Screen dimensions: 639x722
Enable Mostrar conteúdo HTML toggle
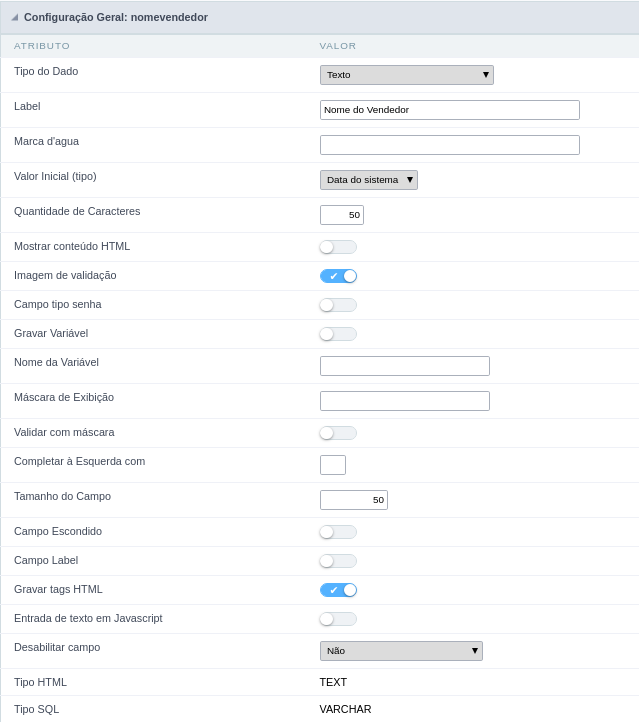point(338,247)
